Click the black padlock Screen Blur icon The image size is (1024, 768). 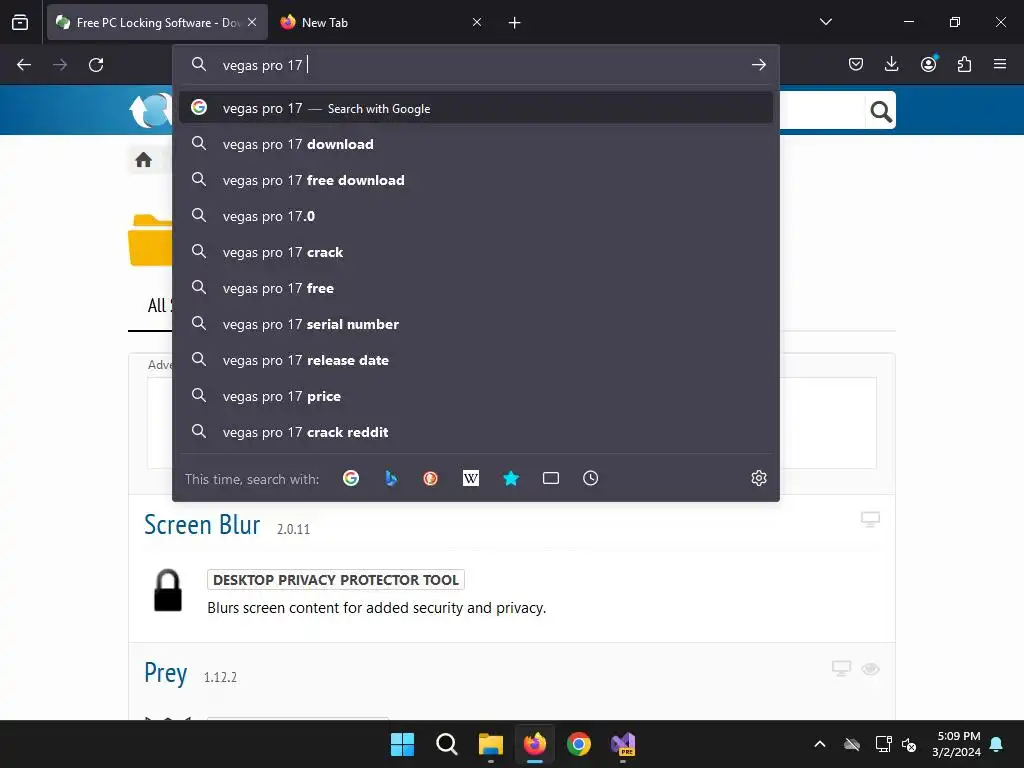pos(168,590)
